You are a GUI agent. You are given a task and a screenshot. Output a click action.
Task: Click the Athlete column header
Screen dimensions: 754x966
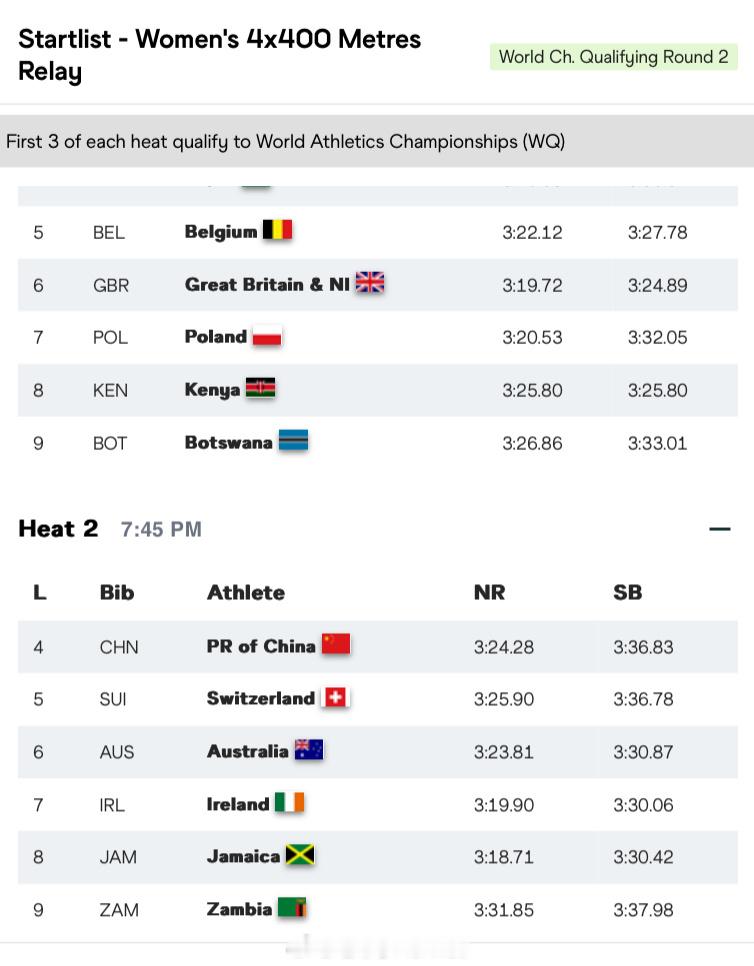point(246,592)
